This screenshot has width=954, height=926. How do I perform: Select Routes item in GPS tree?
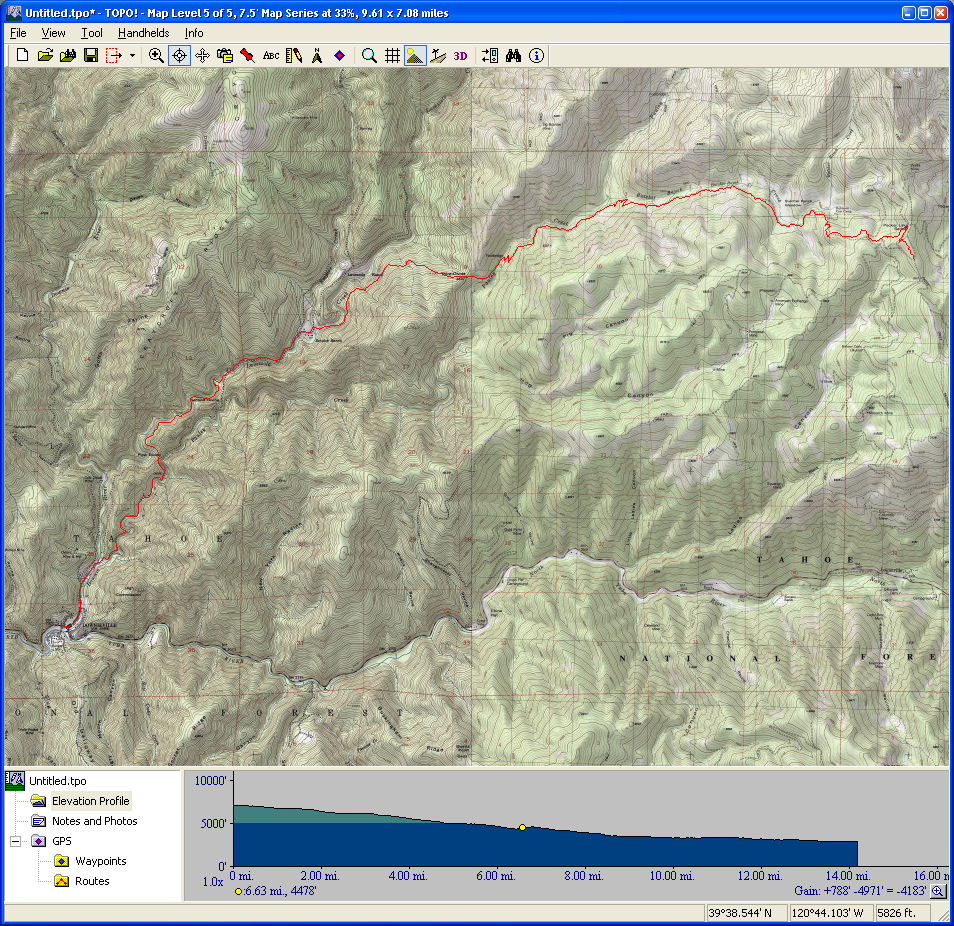(92, 881)
